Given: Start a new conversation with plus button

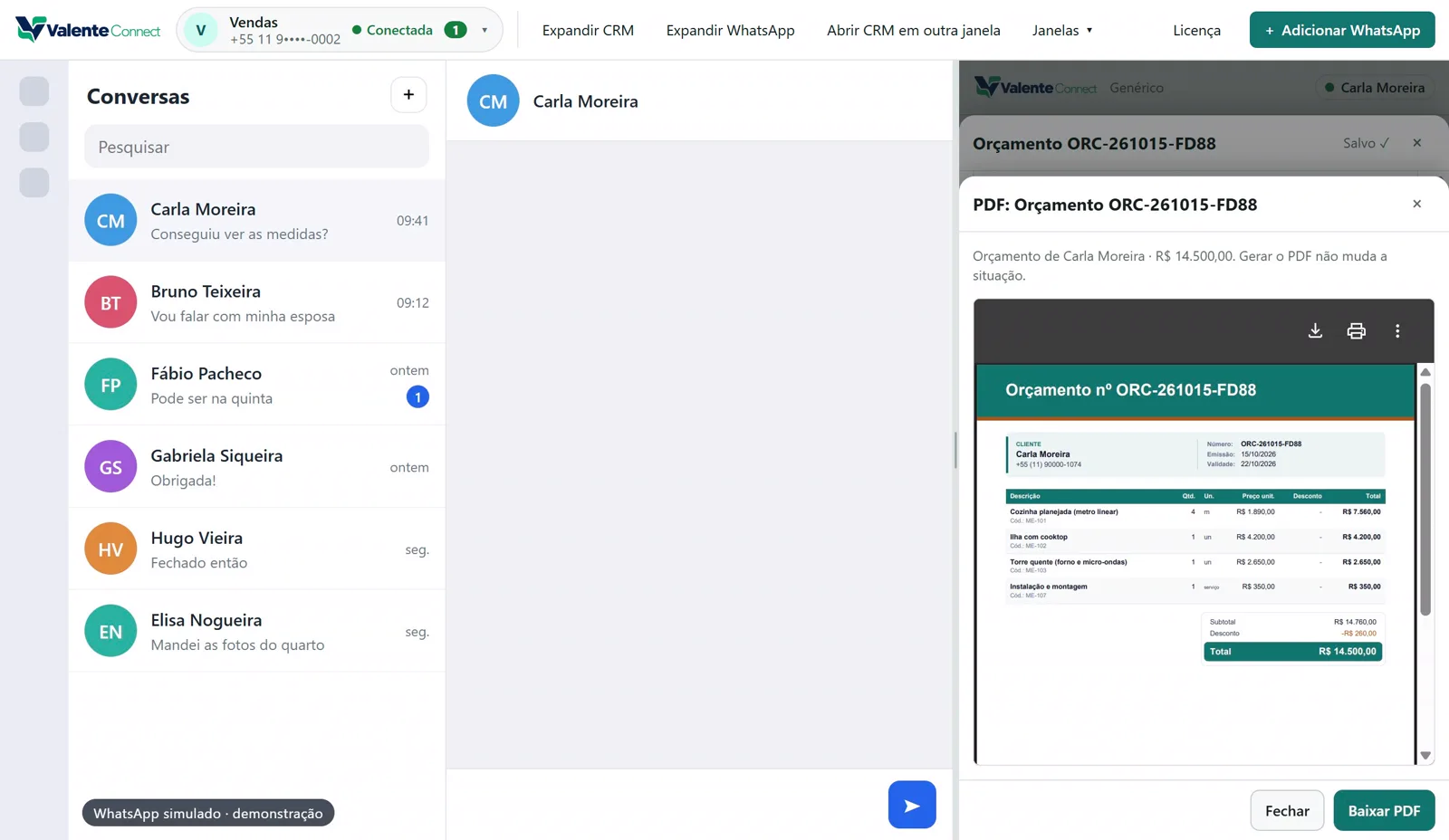Looking at the screenshot, I should 408,94.
